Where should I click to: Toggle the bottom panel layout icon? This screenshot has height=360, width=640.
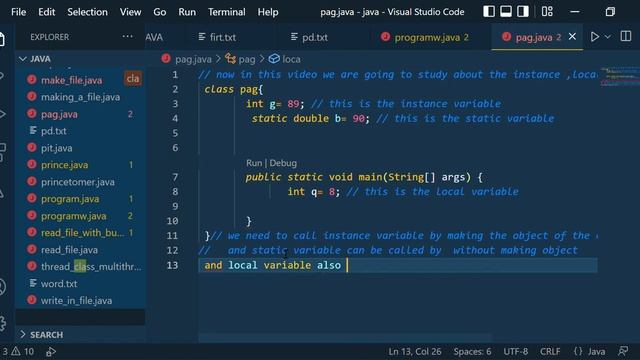click(x=506, y=11)
